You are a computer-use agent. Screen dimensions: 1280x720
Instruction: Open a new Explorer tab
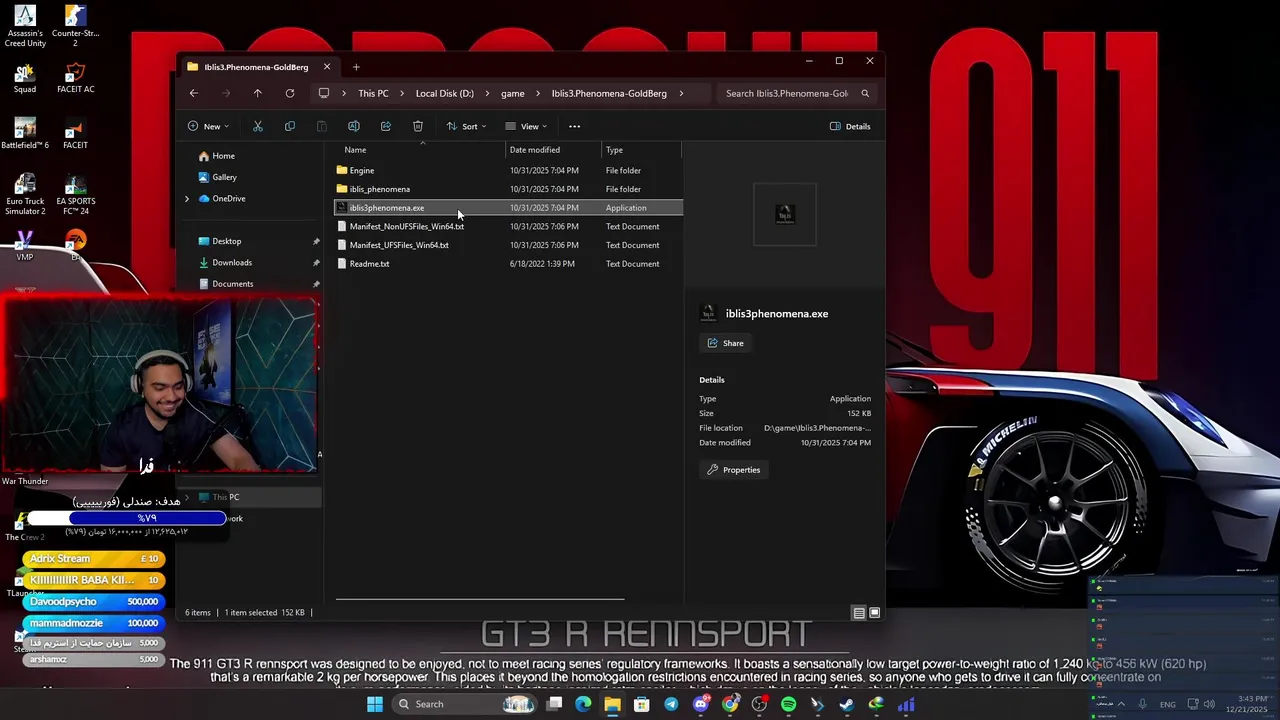356,67
